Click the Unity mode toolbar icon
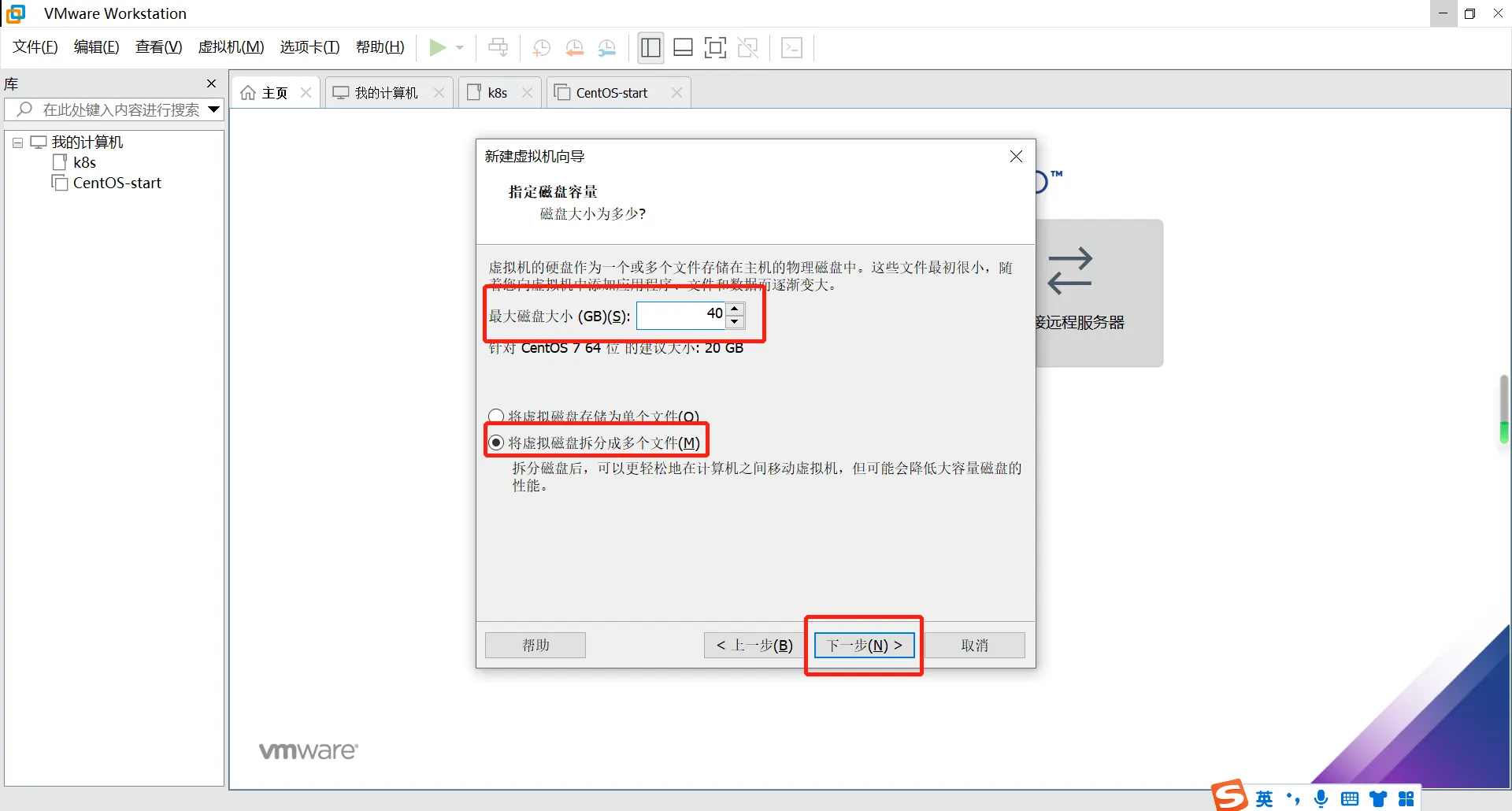Viewport: 1512px width, 811px height. (747, 48)
